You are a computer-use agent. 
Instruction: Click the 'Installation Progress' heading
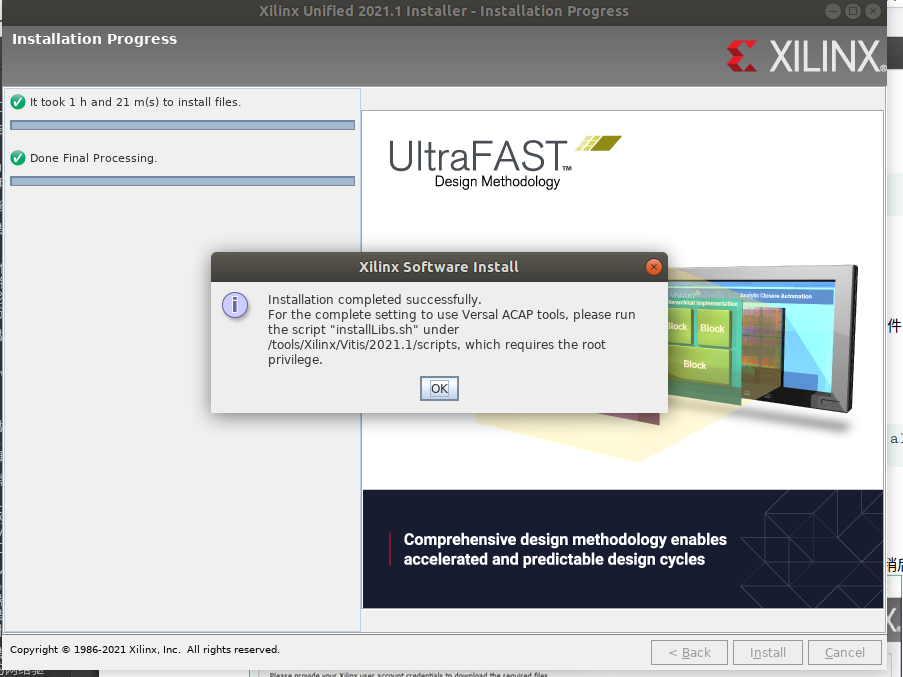[94, 39]
